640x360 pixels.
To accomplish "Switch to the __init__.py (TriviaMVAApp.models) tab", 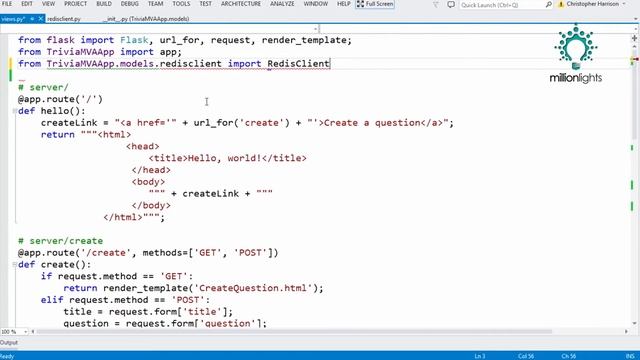I will pyautogui.click(x=146, y=19).
